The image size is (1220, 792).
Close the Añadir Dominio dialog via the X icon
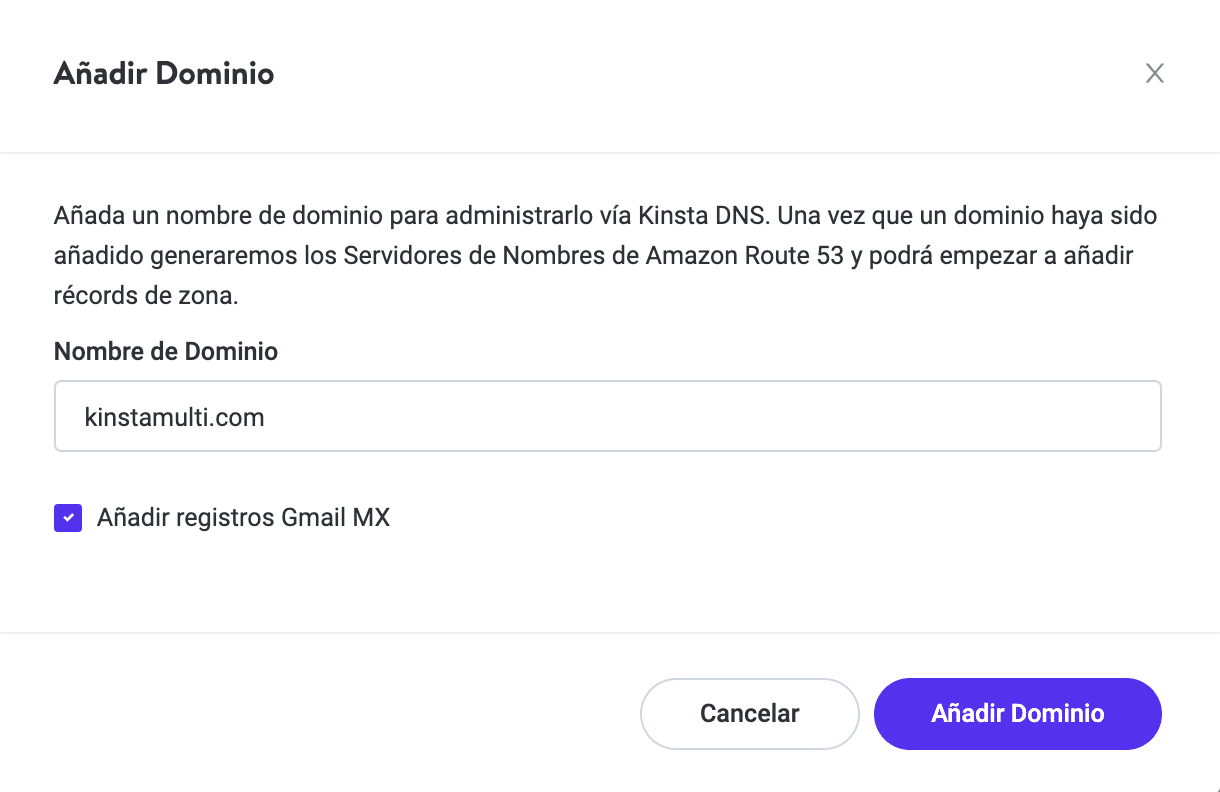coord(1155,73)
